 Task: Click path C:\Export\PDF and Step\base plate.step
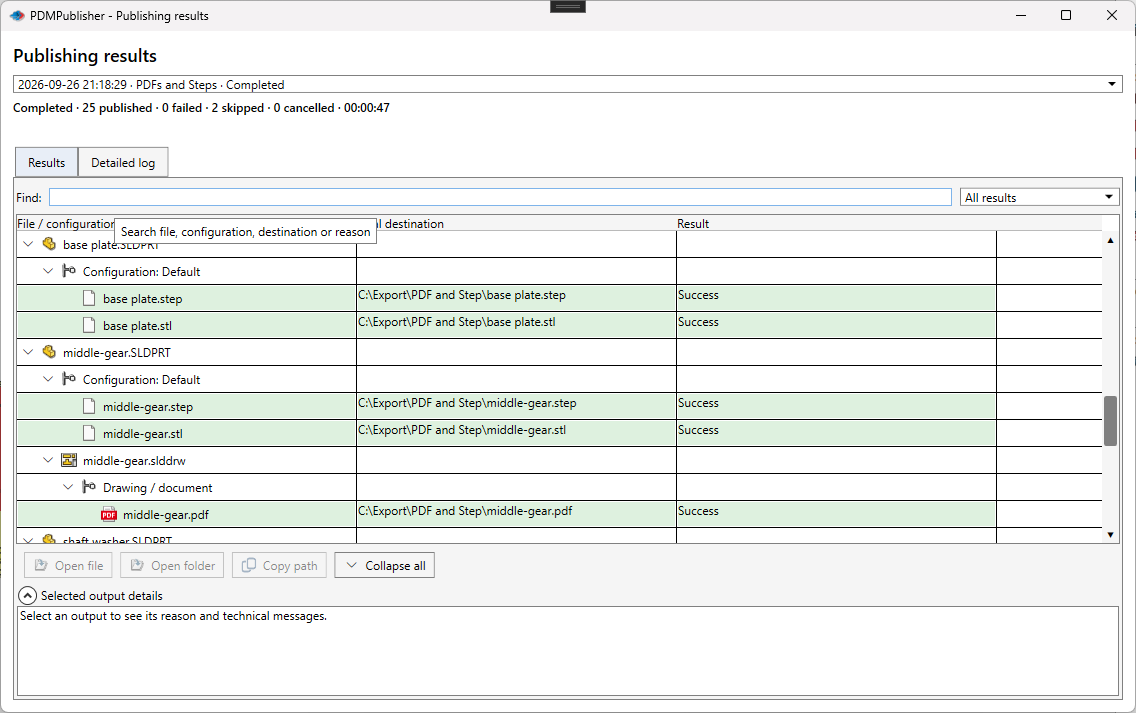[462, 295]
